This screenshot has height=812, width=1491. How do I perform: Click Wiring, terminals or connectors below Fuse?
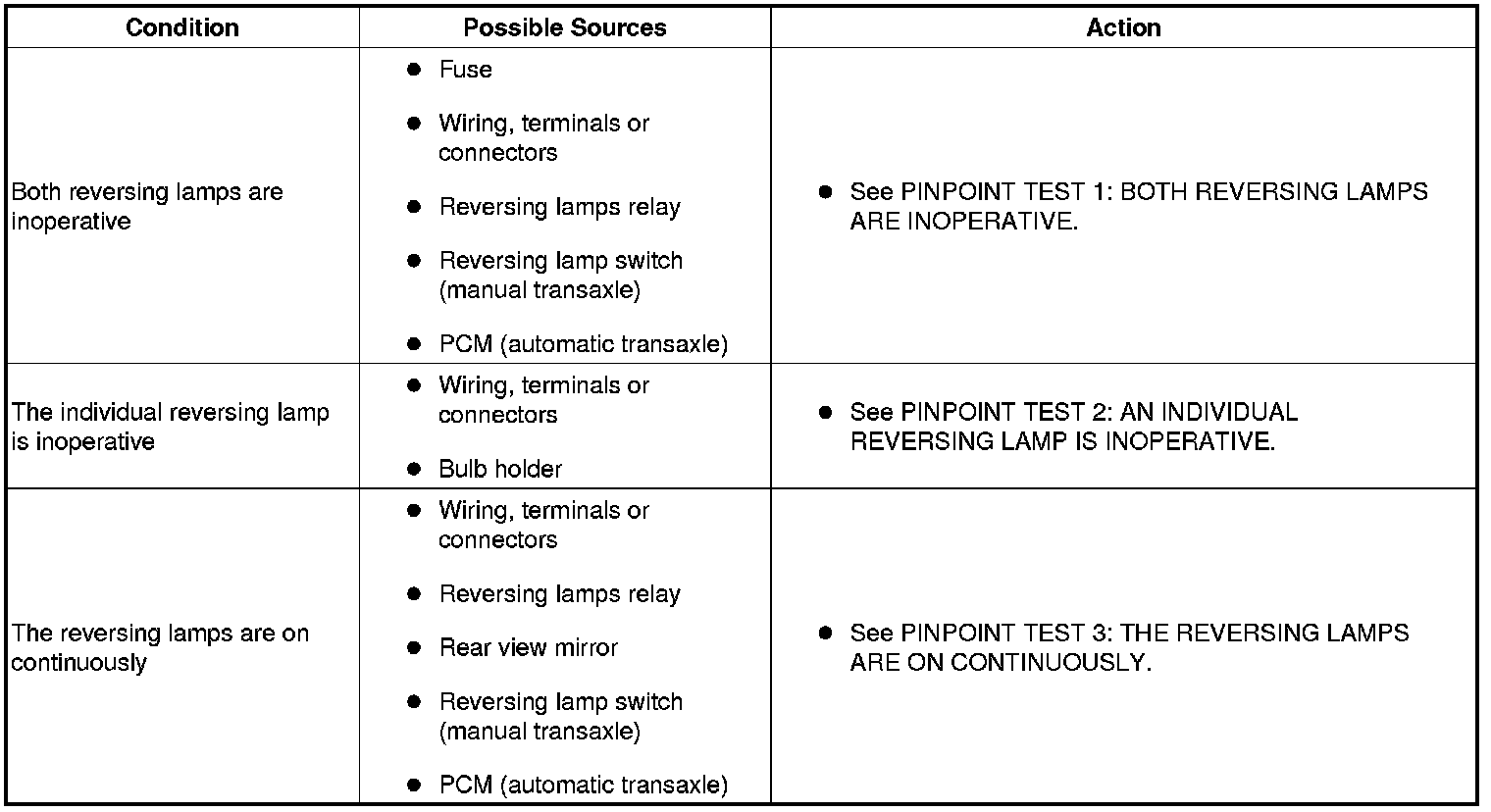click(x=543, y=138)
